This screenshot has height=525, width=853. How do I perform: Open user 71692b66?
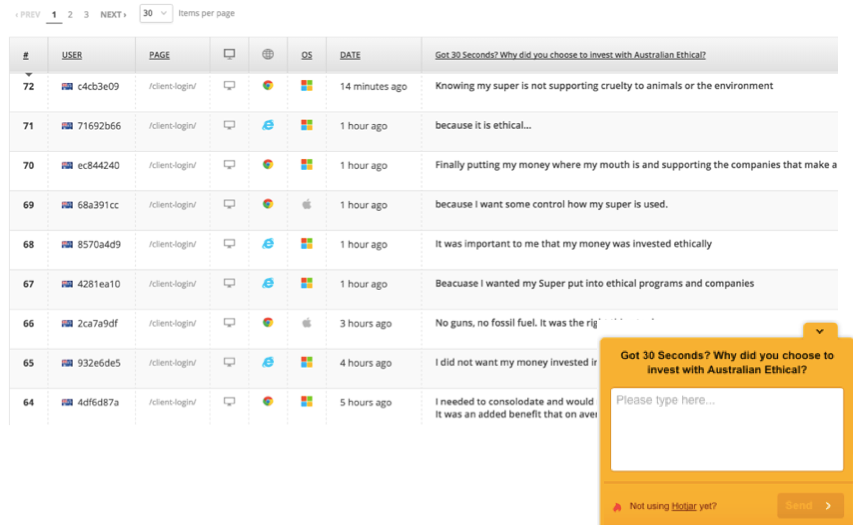[x=99, y=126]
